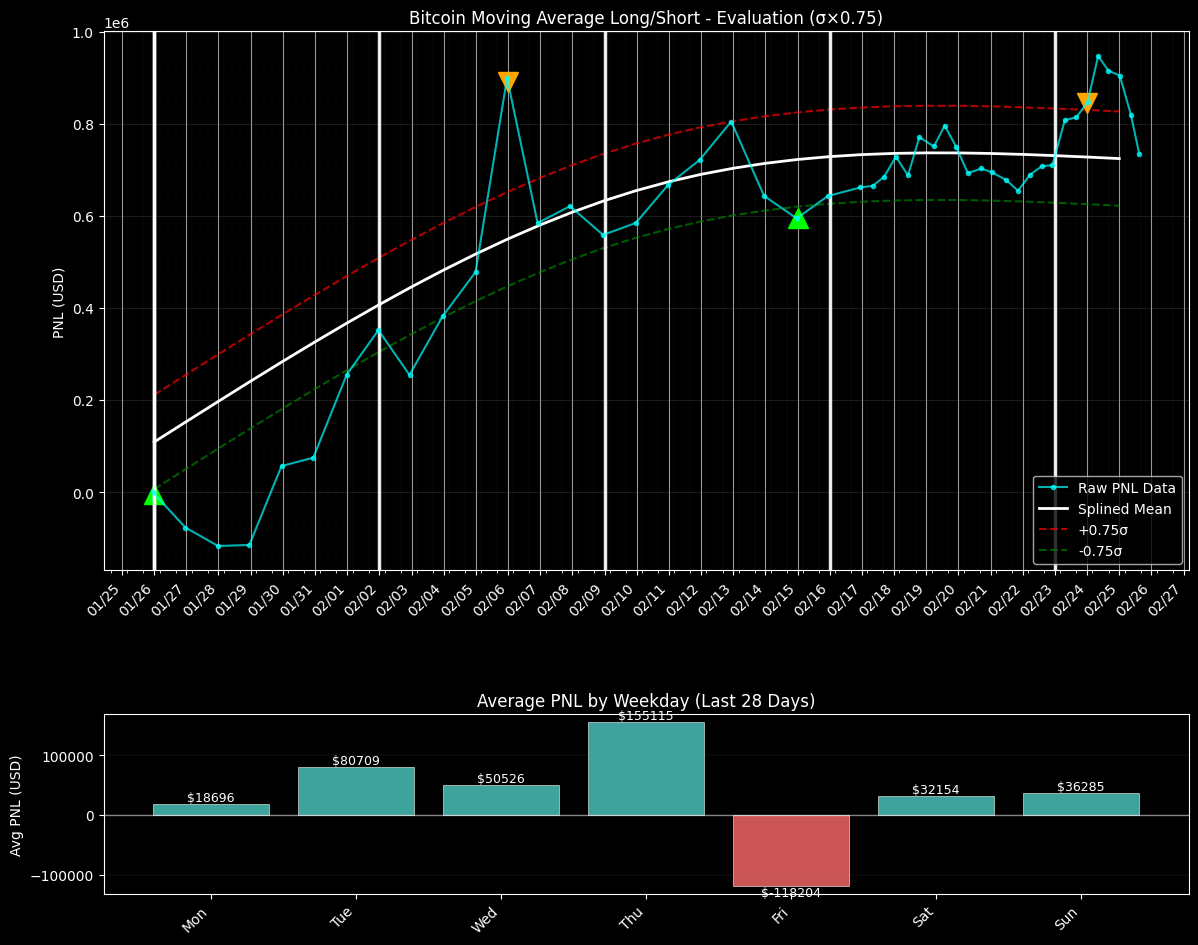Click the orange sell triangle above the 02/06 peak
This screenshot has height=945, width=1198.
(x=509, y=79)
